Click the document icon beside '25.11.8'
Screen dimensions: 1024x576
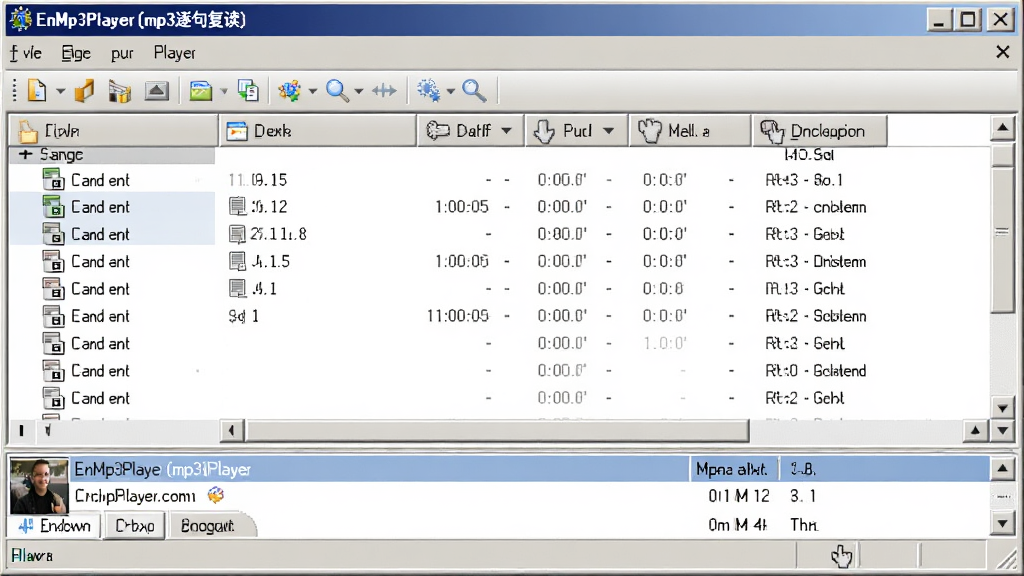point(238,234)
